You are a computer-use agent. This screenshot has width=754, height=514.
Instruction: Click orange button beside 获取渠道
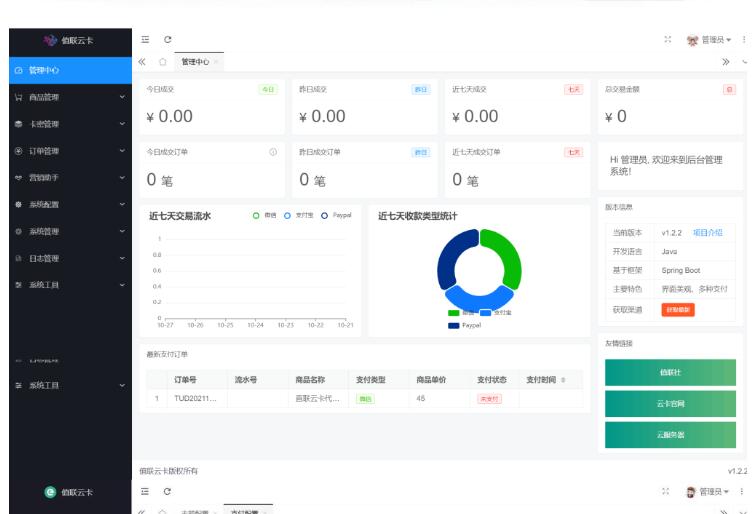678,310
